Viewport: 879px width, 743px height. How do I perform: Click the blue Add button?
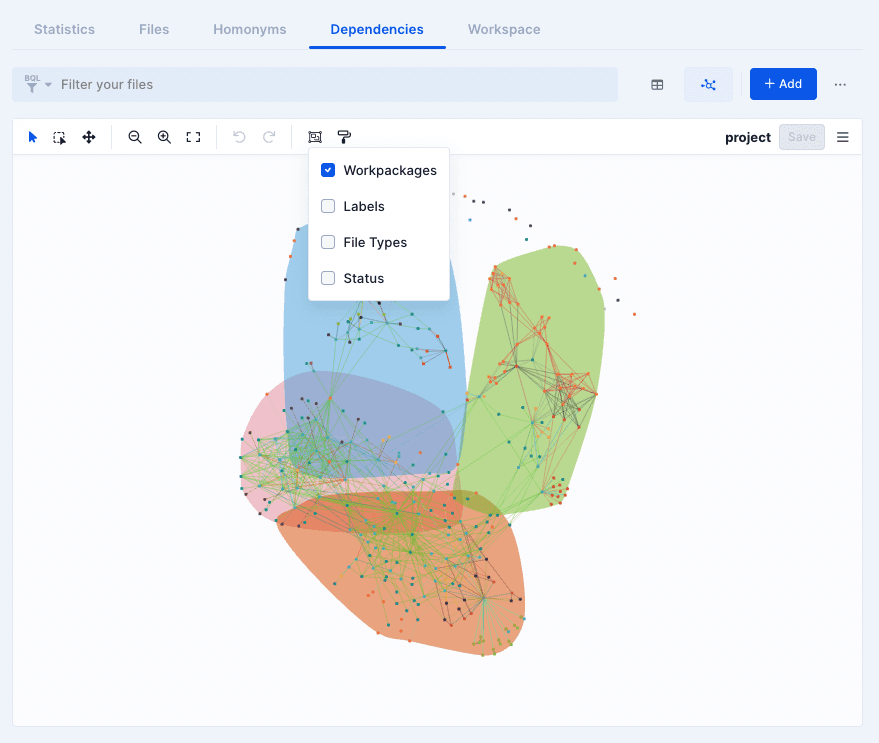click(x=783, y=84)
